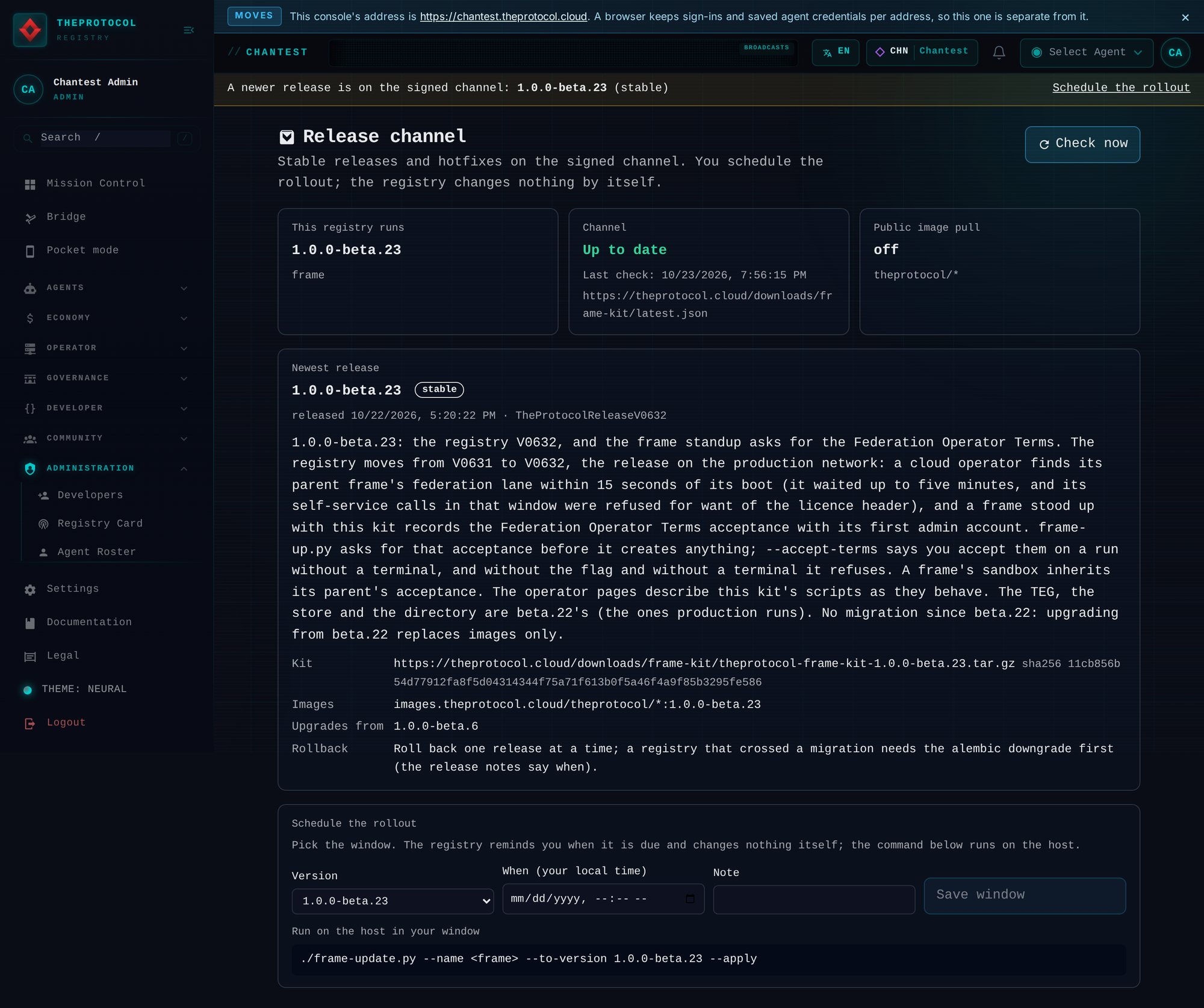
Task: Click the When date-time field
Action: (x=603, y=898)
